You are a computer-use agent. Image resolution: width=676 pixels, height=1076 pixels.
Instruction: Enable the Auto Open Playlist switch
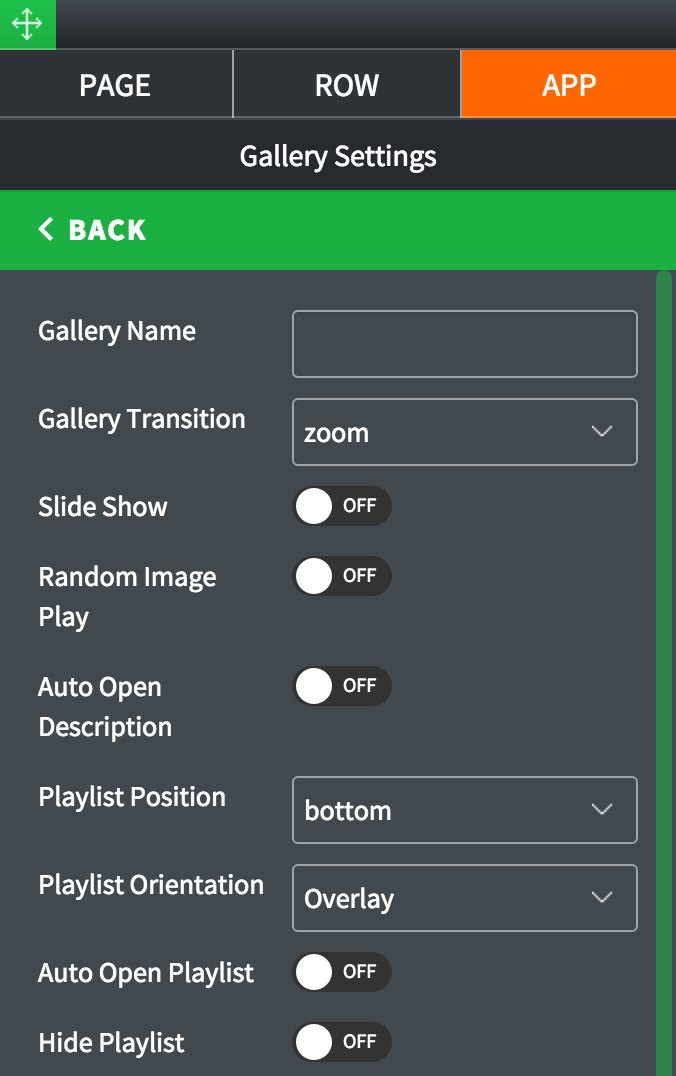pos(341,972)
